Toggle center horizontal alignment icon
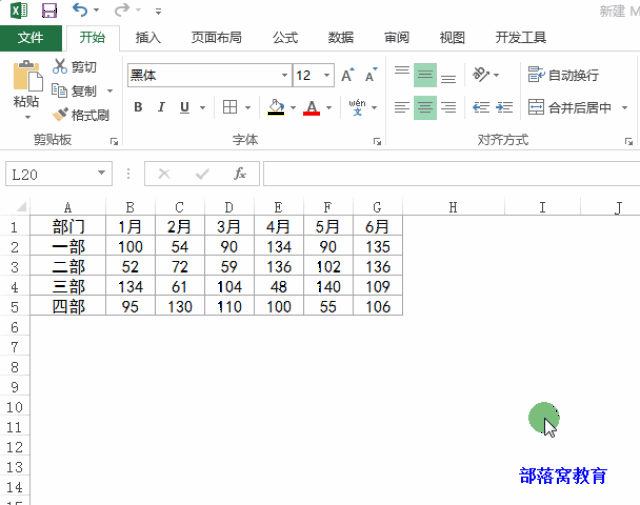This screenshot has width=640, height=505. tap(425, 108)
